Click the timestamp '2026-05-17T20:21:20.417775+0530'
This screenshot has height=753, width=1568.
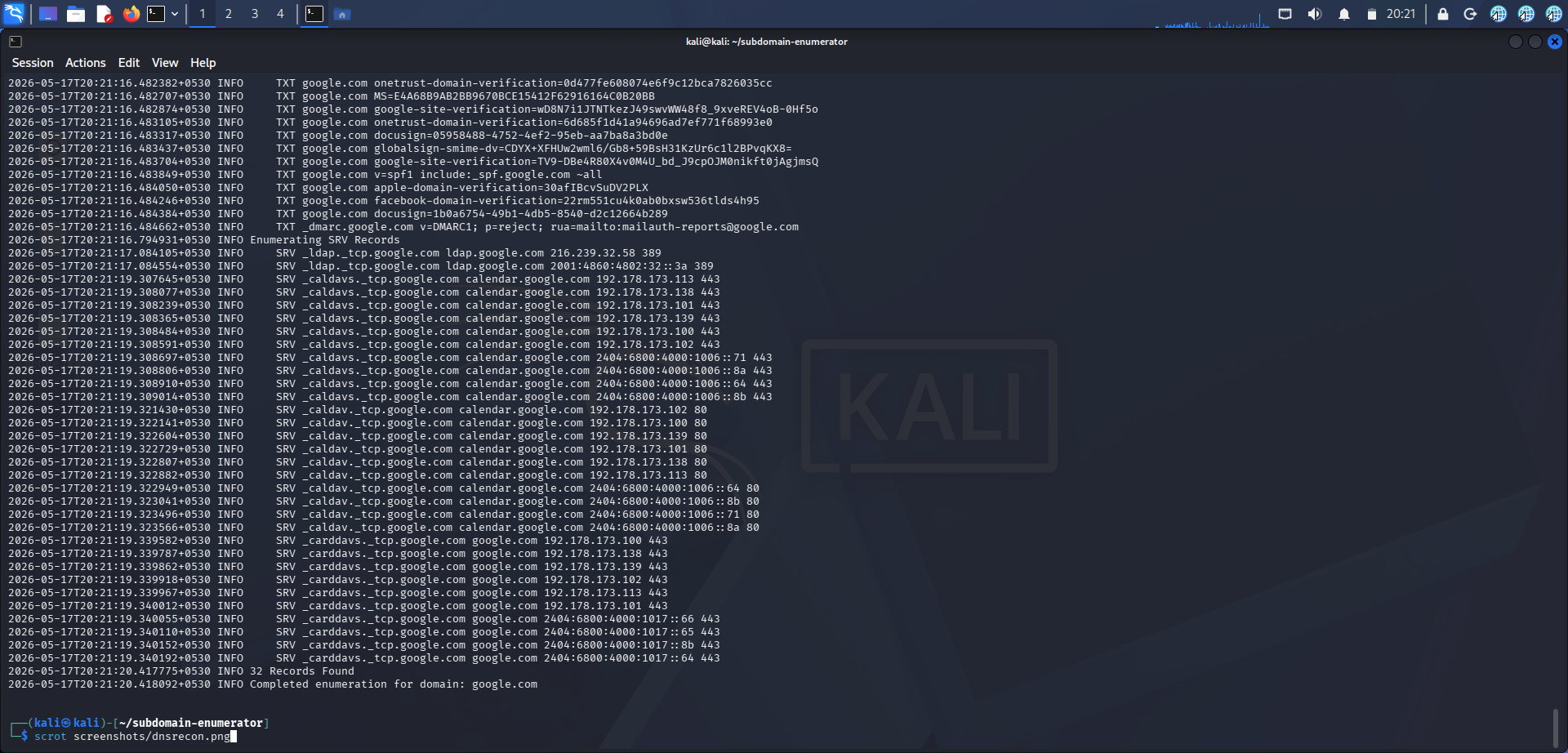pyautogui.click(x=109, y=671)
